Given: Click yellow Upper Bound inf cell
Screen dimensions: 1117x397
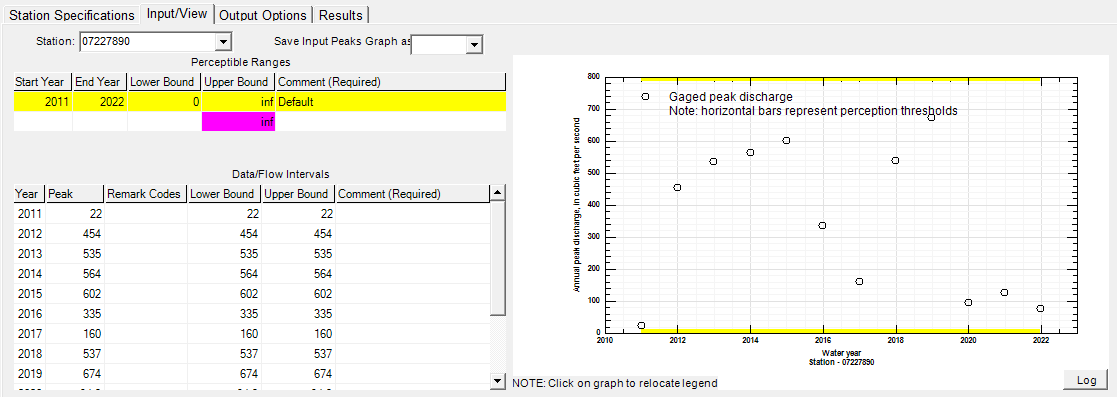Looking at the screenshot, I should 239,102.
